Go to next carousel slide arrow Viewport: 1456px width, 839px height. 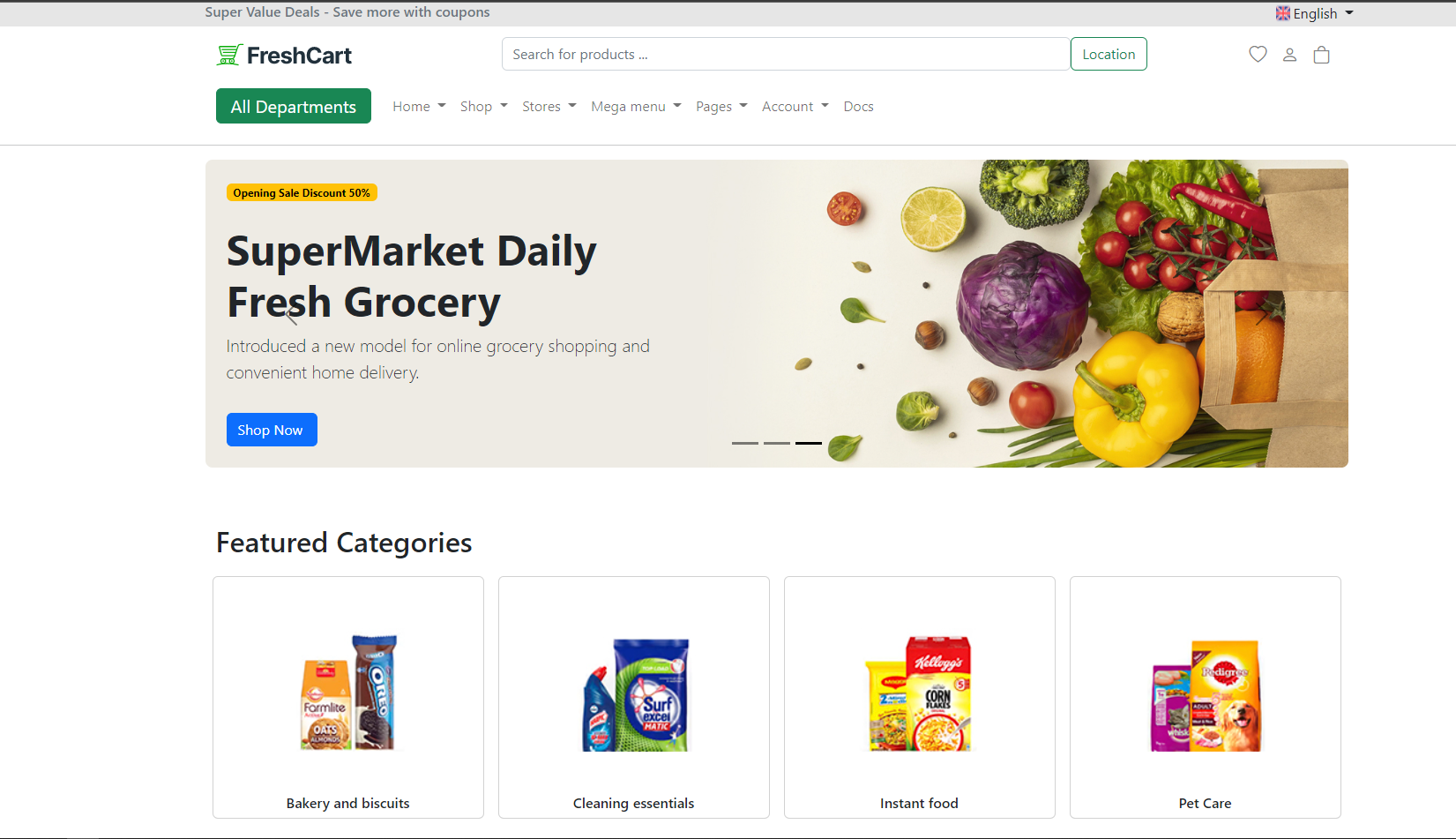[1263, 314]
